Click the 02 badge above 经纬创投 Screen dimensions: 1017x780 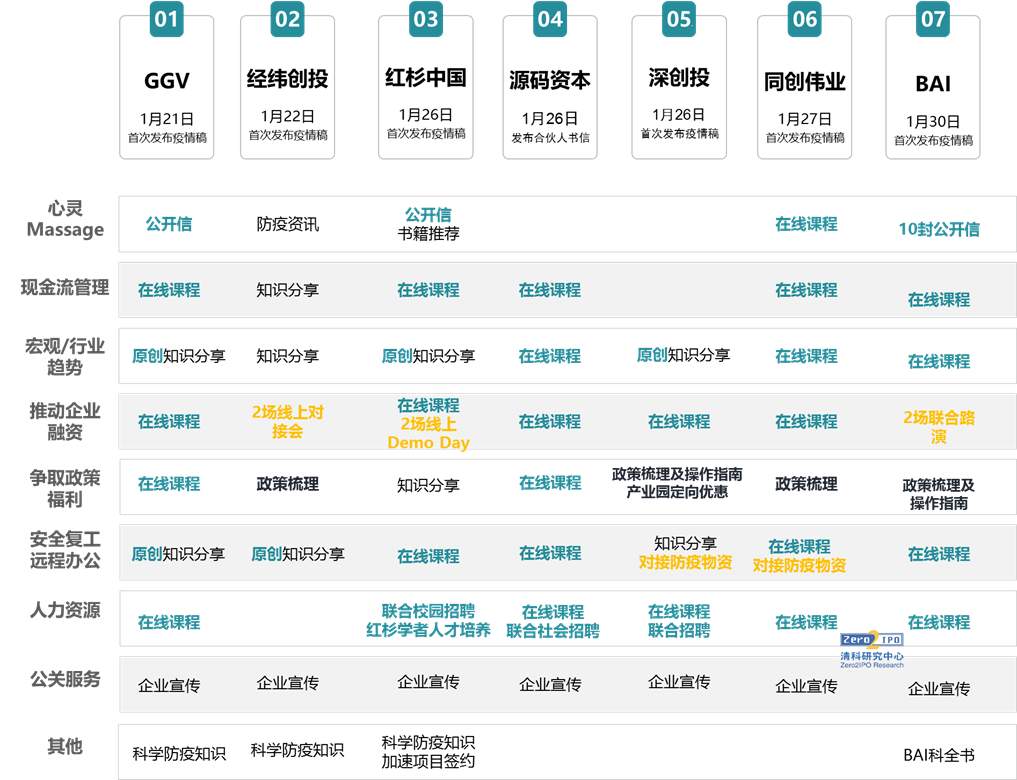(287, 19)
